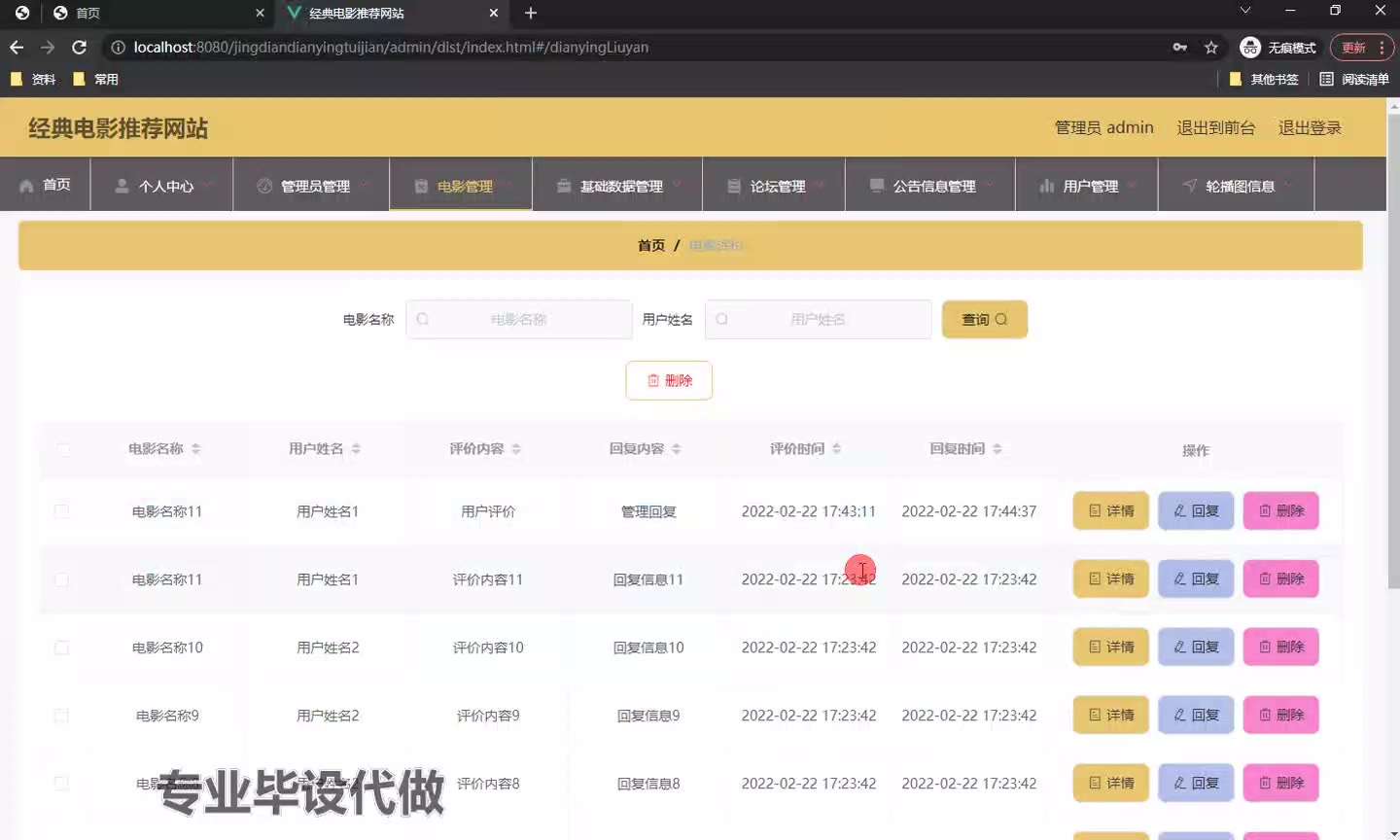Click 删除 for the 评价内容11 row
Viewport: 1400px width, 840px height.
point(1281,578)
